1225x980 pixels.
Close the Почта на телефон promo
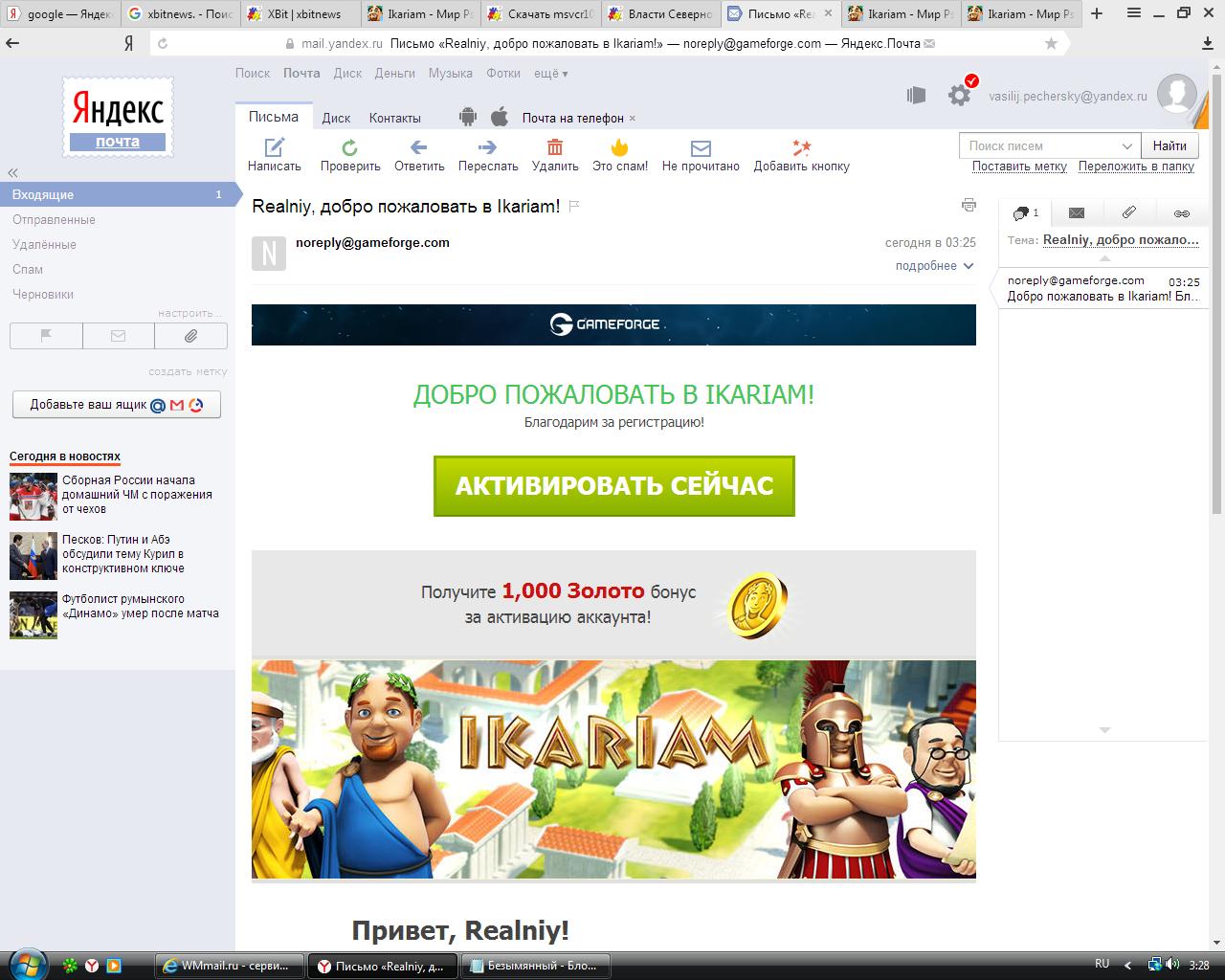click(632, 119)
